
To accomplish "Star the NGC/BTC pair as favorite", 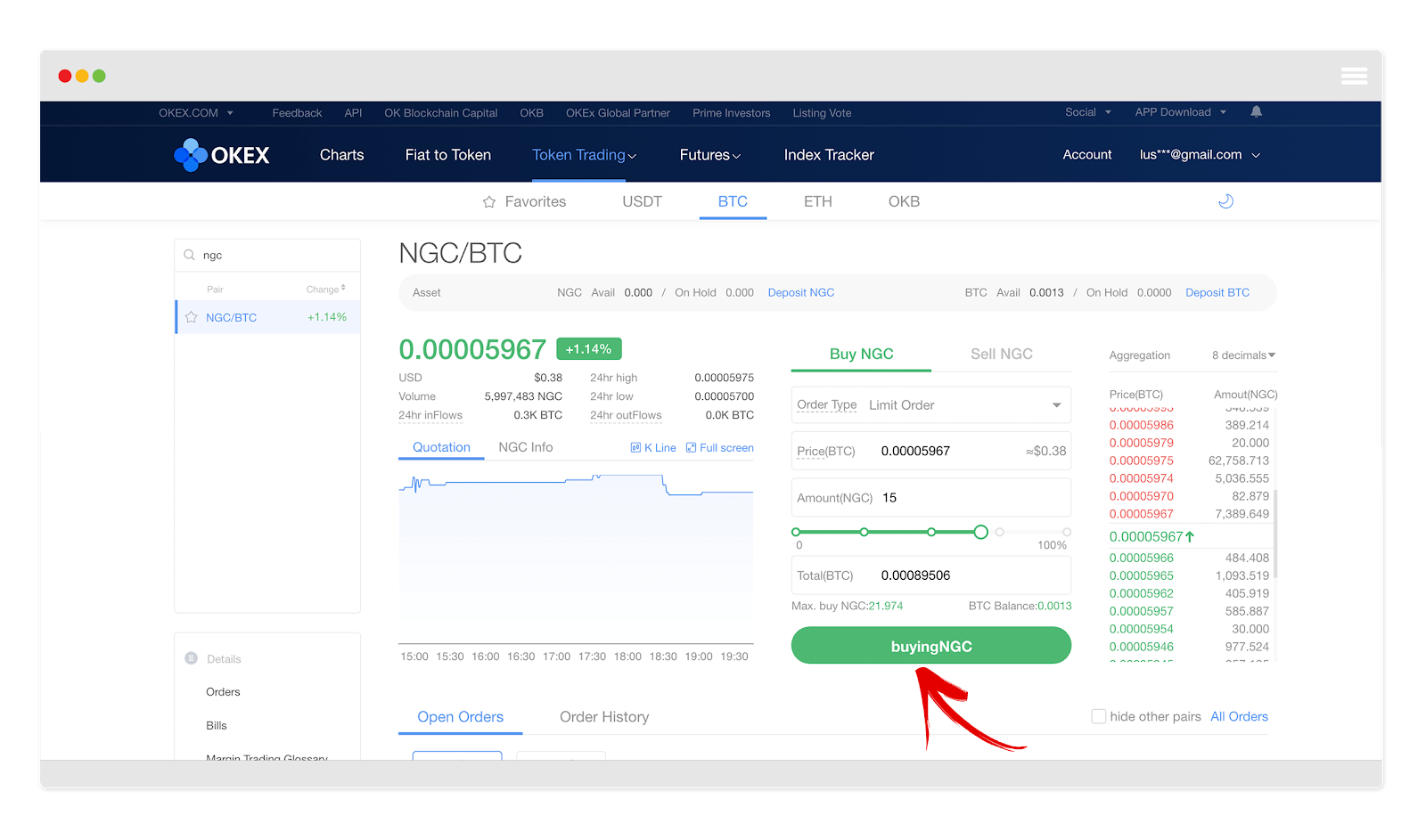I will pos(191,317).
